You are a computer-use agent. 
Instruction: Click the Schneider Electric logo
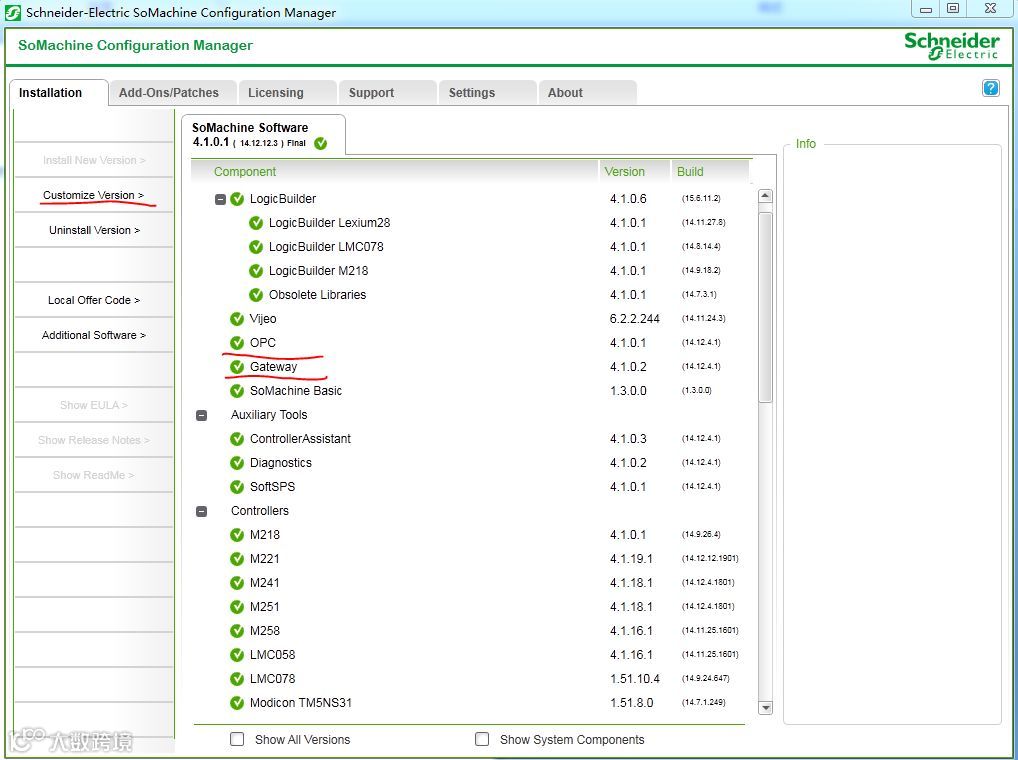[952, 45]
